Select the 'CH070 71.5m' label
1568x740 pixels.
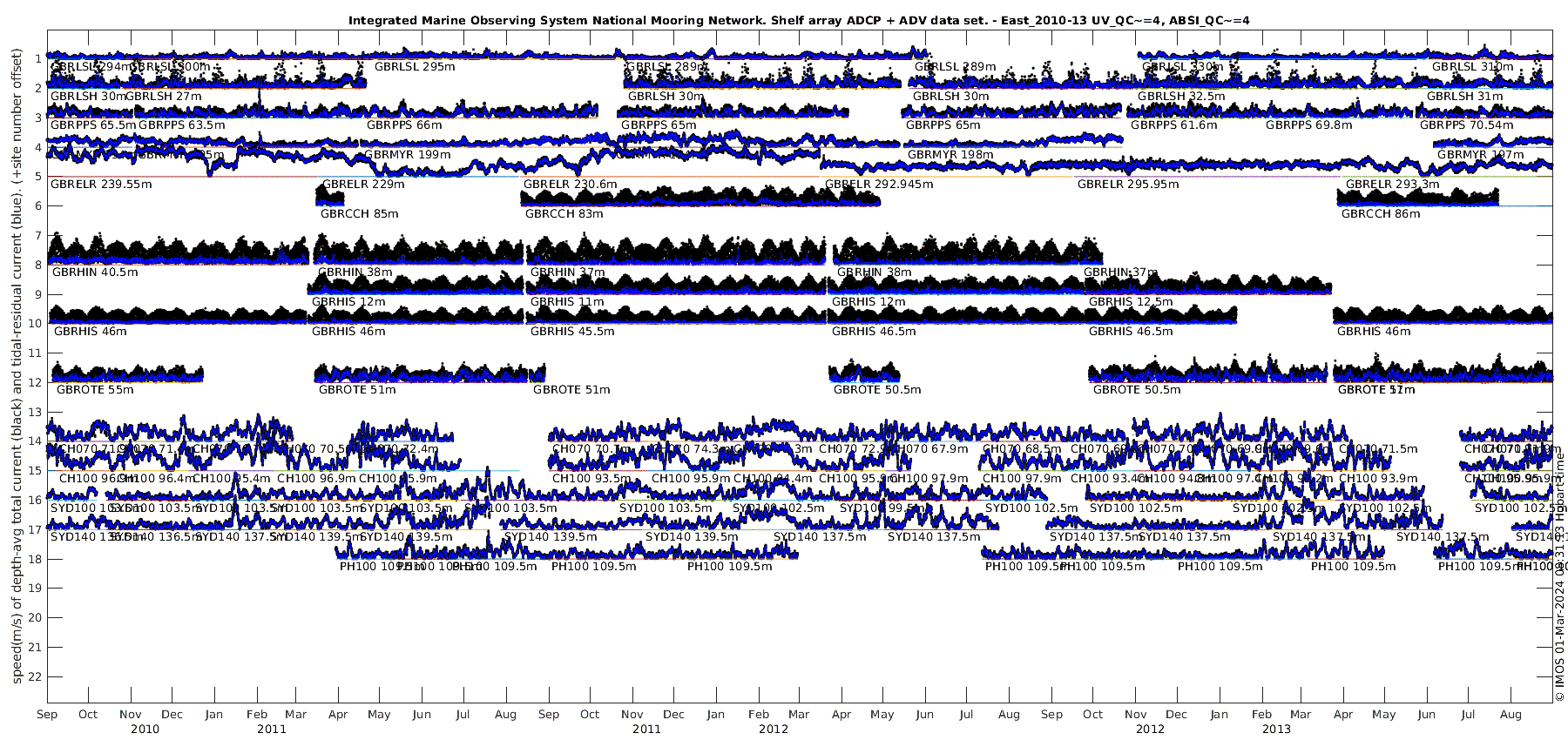point(1378,448)
